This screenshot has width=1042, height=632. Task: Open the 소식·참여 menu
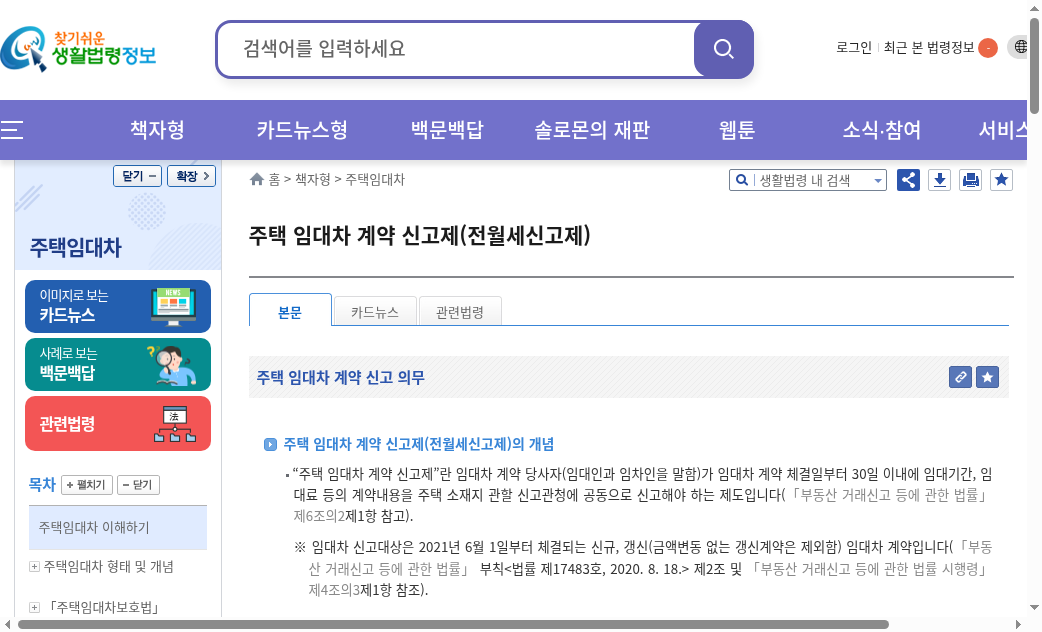point(882,130)
